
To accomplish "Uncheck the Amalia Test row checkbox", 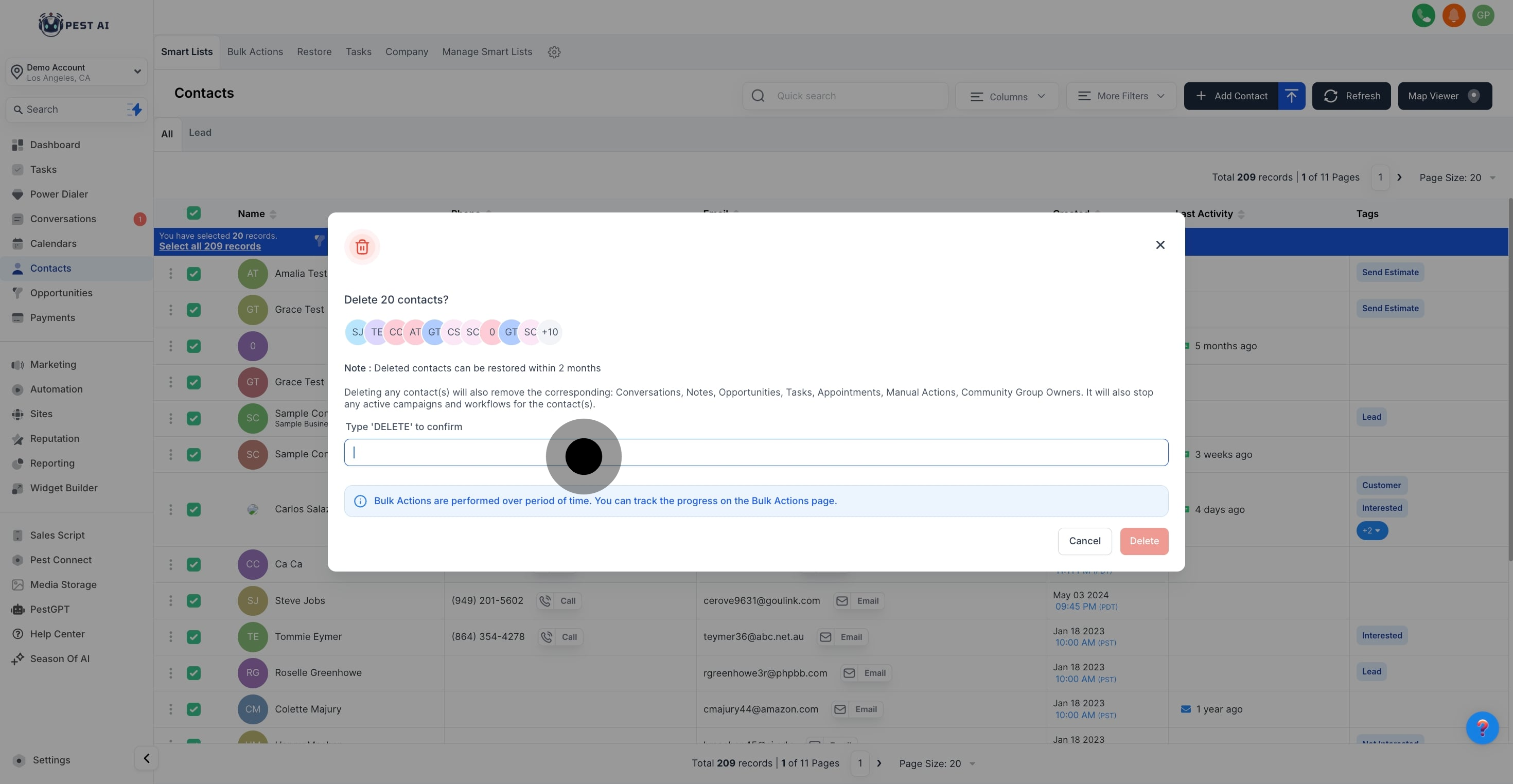I will [193, 274].
